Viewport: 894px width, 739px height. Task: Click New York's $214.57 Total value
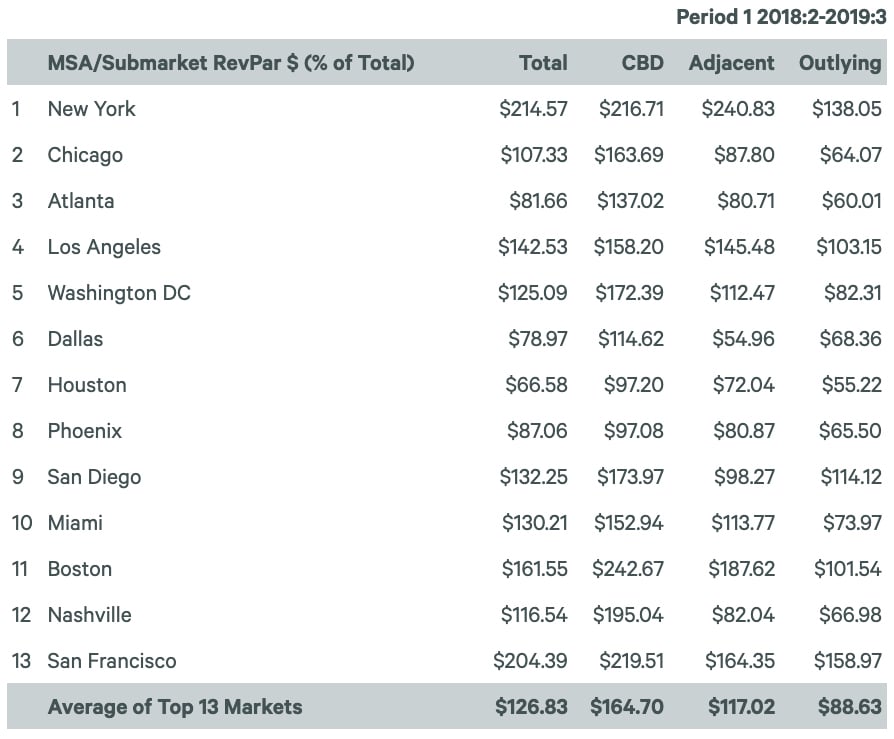(x=533, y=109)
